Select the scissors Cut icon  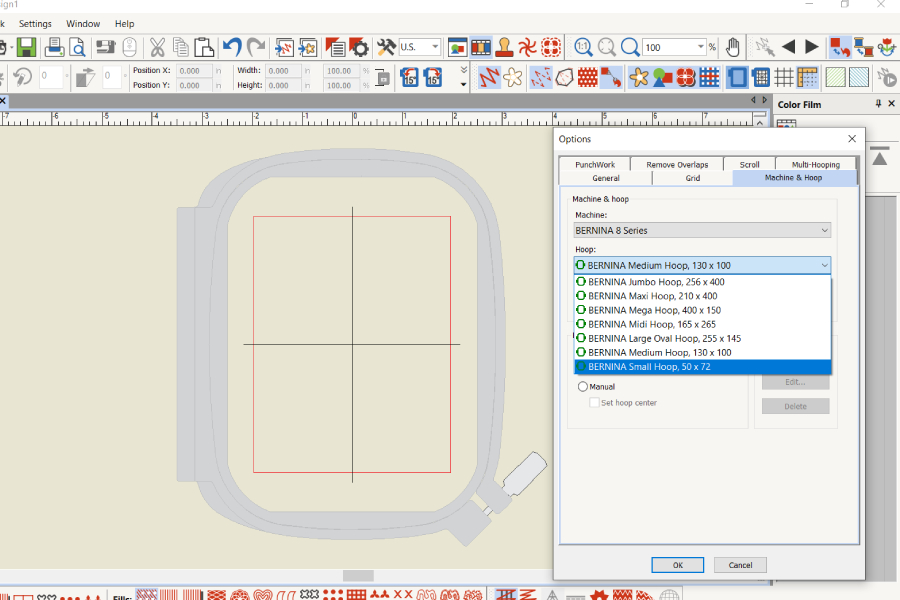(x=157, y=47)
